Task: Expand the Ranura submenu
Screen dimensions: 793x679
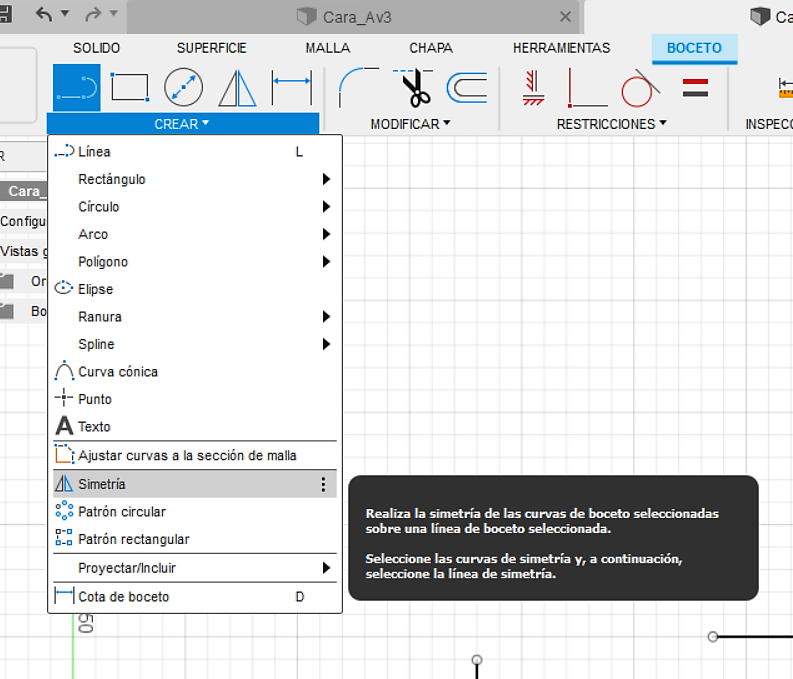Action: click(195, 316)
